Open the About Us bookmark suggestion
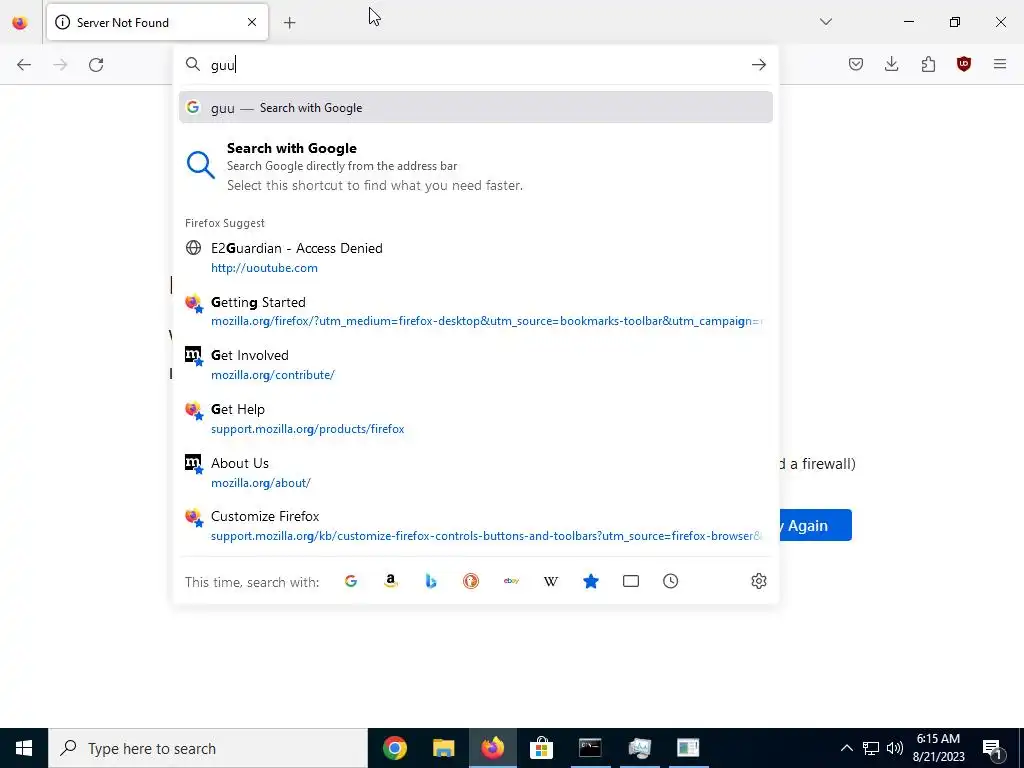The image size is (1024, 768). (x=475, y=472)
